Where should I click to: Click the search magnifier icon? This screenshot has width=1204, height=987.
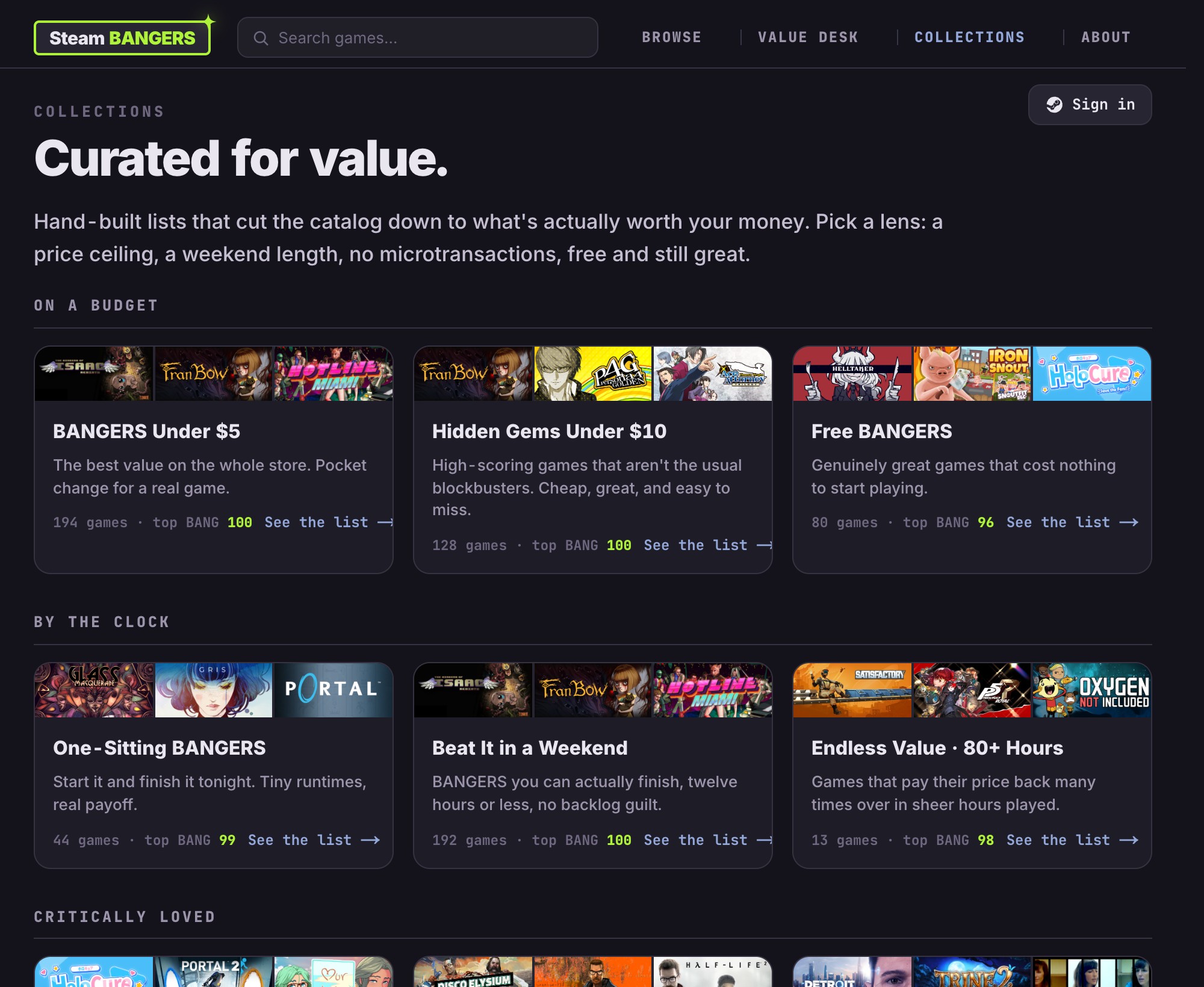[261, 39]
